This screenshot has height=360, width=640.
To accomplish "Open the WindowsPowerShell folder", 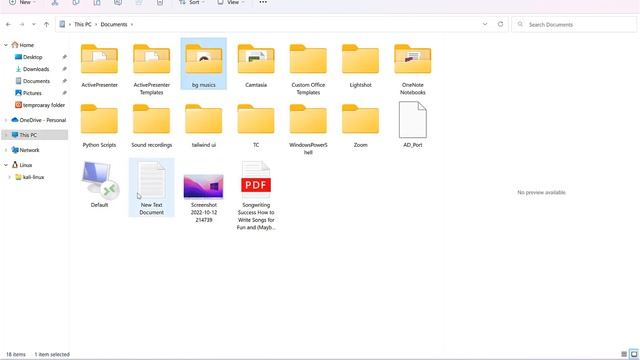I will [x=308, y=129].
